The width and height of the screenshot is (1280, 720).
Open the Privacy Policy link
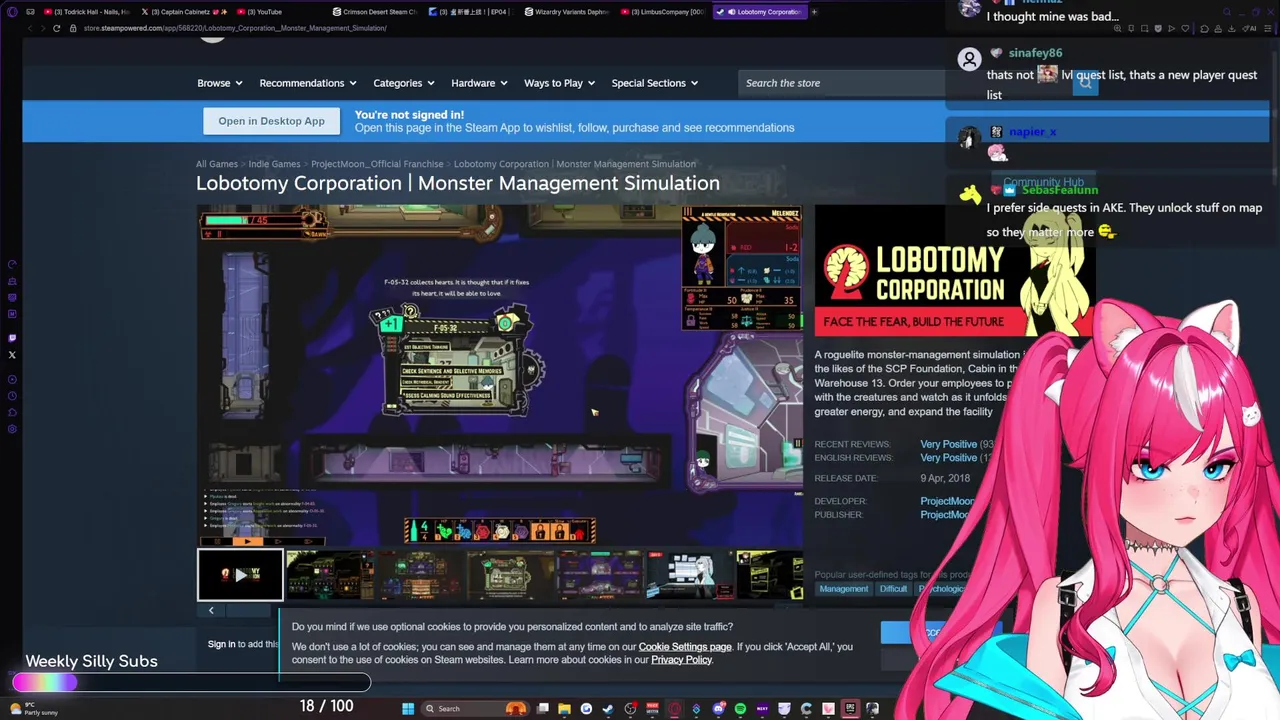(682, 660)
